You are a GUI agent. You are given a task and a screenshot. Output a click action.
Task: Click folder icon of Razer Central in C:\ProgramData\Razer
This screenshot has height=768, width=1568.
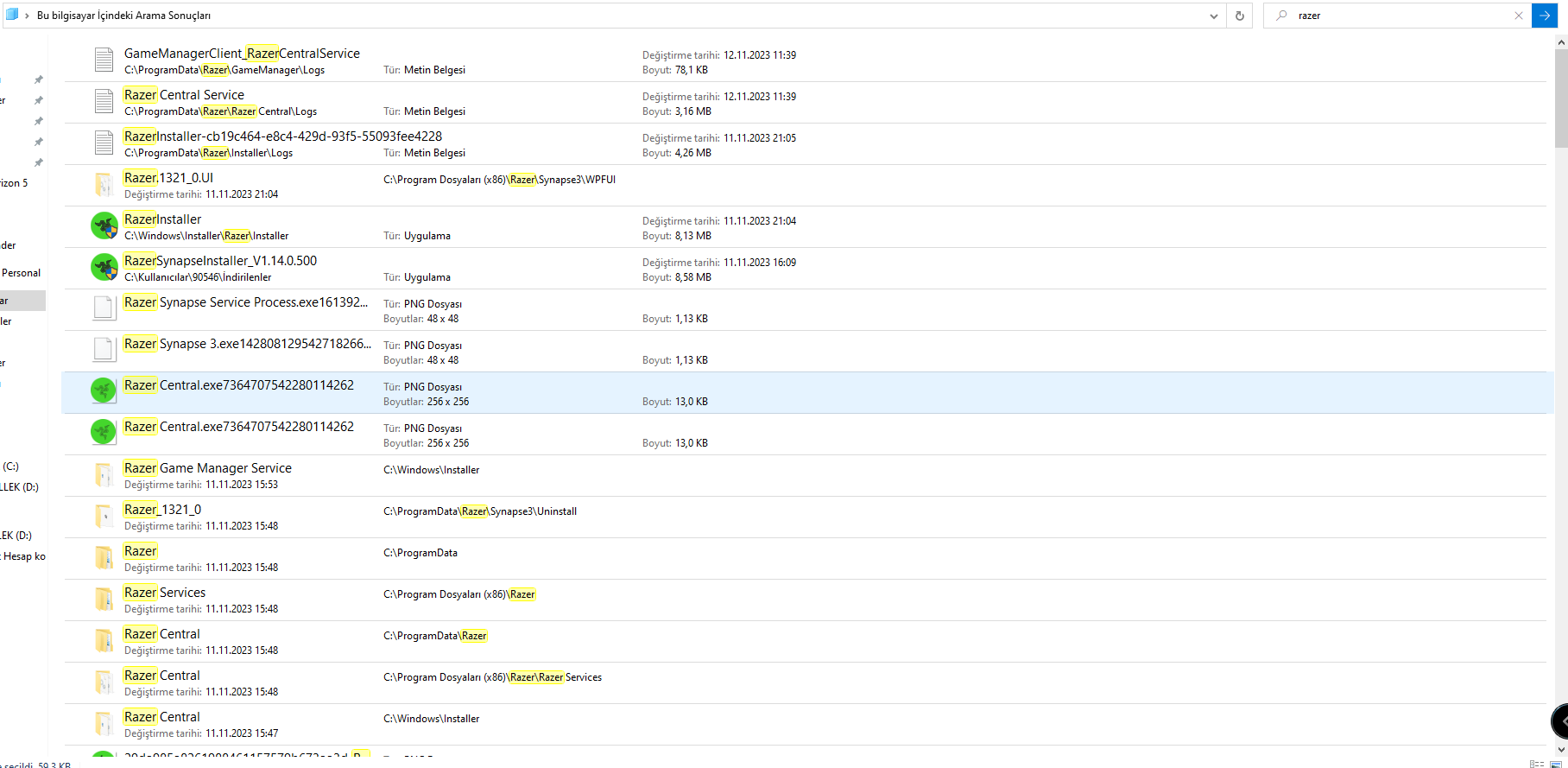[104, 640]
